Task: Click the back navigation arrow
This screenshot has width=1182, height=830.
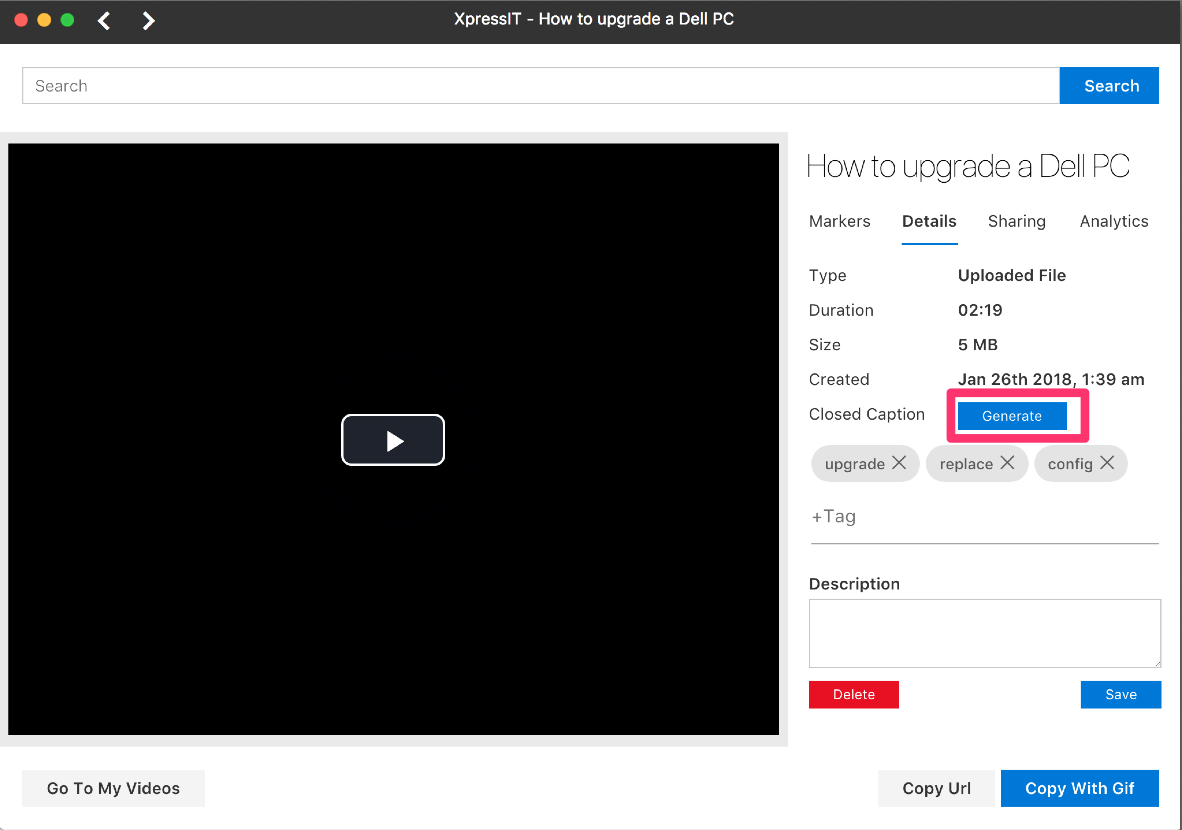Action: (x=104, y=20)
